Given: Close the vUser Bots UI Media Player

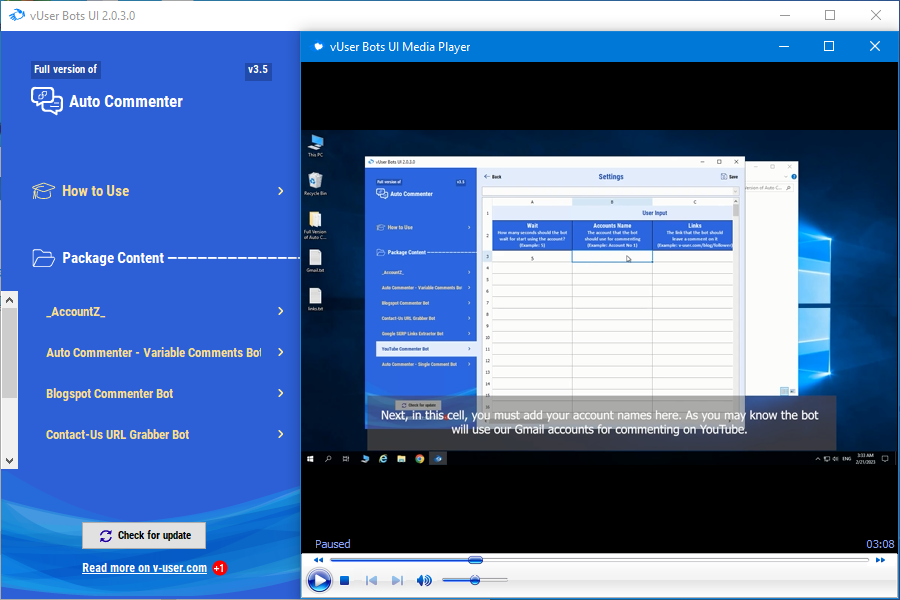Looking at the screenshot, I should (x=875, y=47).
